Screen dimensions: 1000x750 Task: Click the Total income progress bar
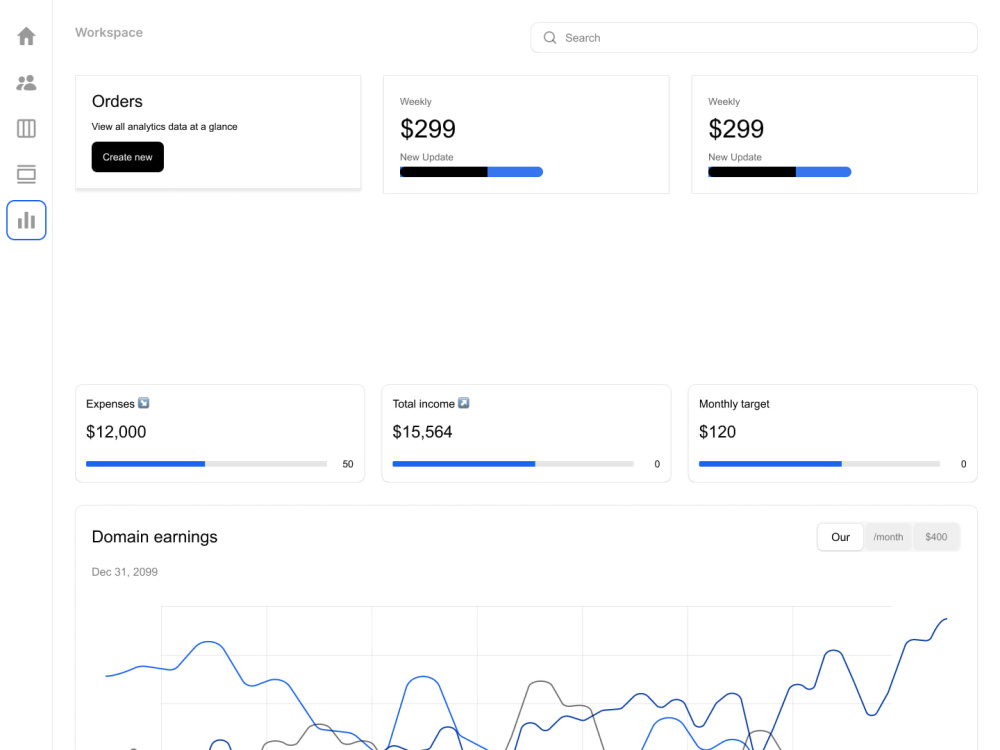click(x=513, y=464)
